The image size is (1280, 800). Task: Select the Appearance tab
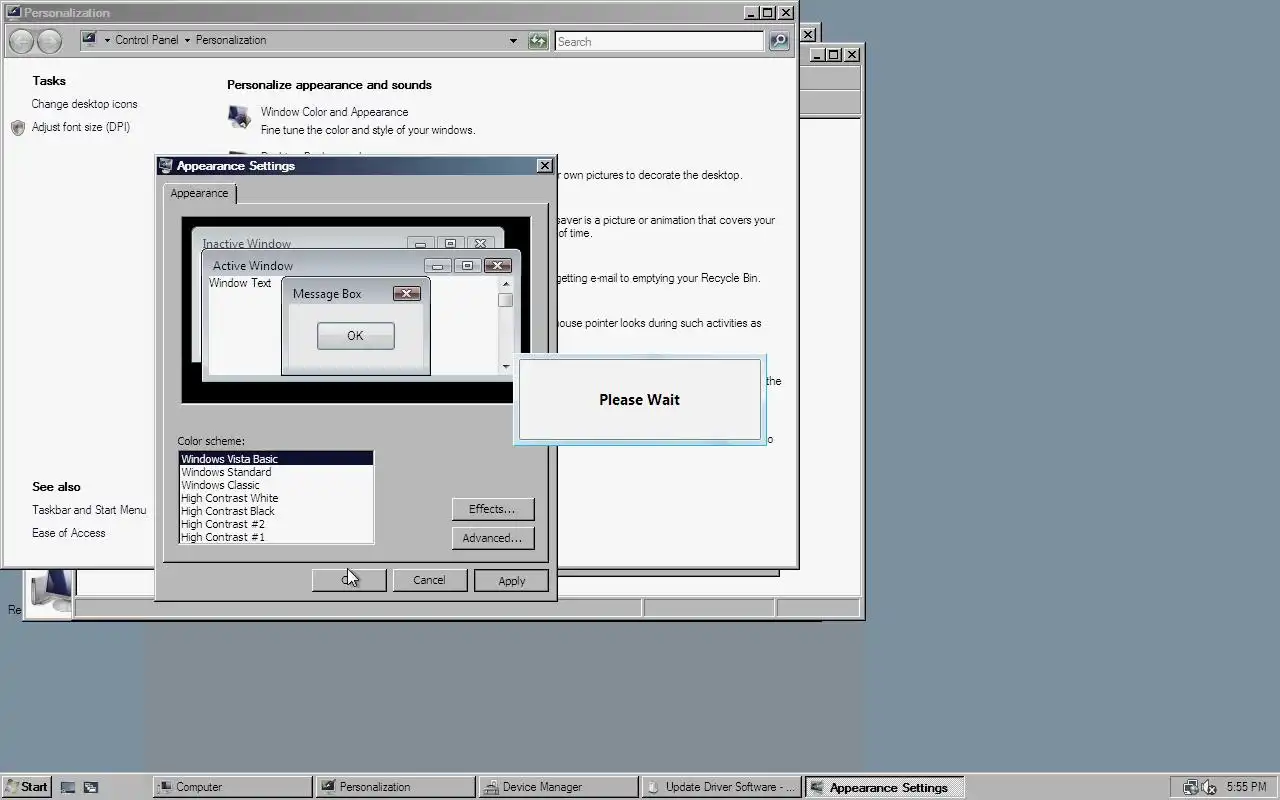199,193
